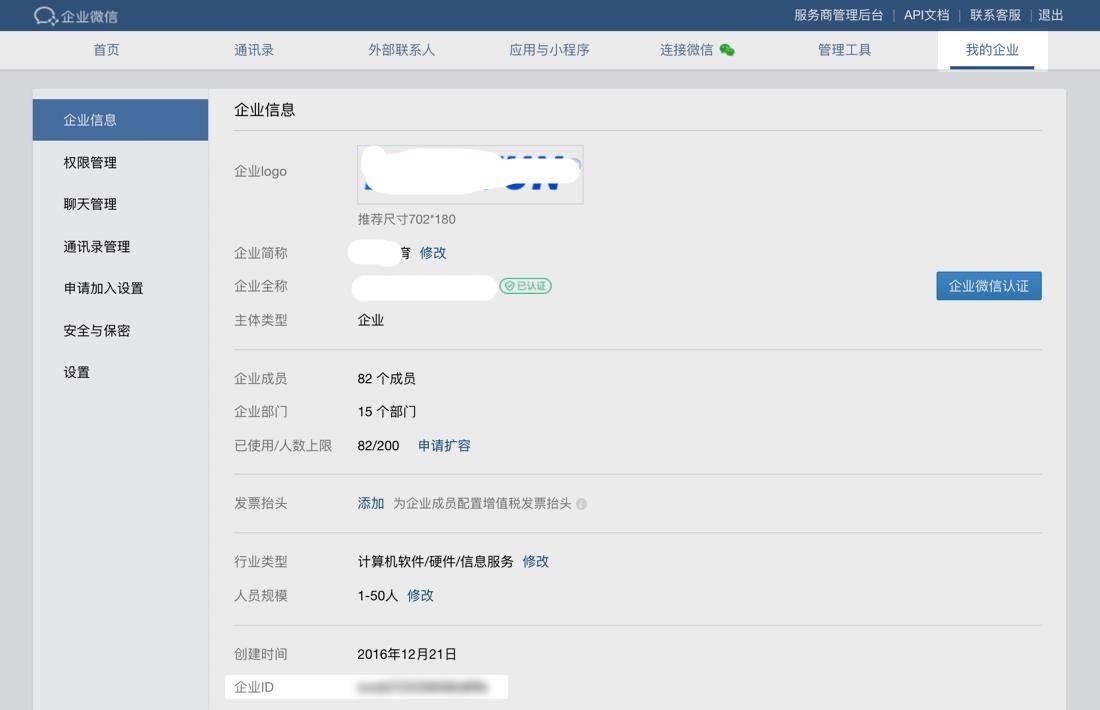Switch to the 通讯录 tab

click(254, 50)
